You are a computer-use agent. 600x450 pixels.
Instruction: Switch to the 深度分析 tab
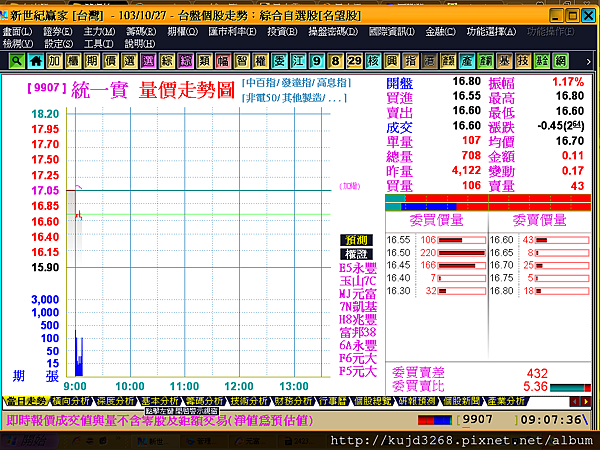pos(116,401)
